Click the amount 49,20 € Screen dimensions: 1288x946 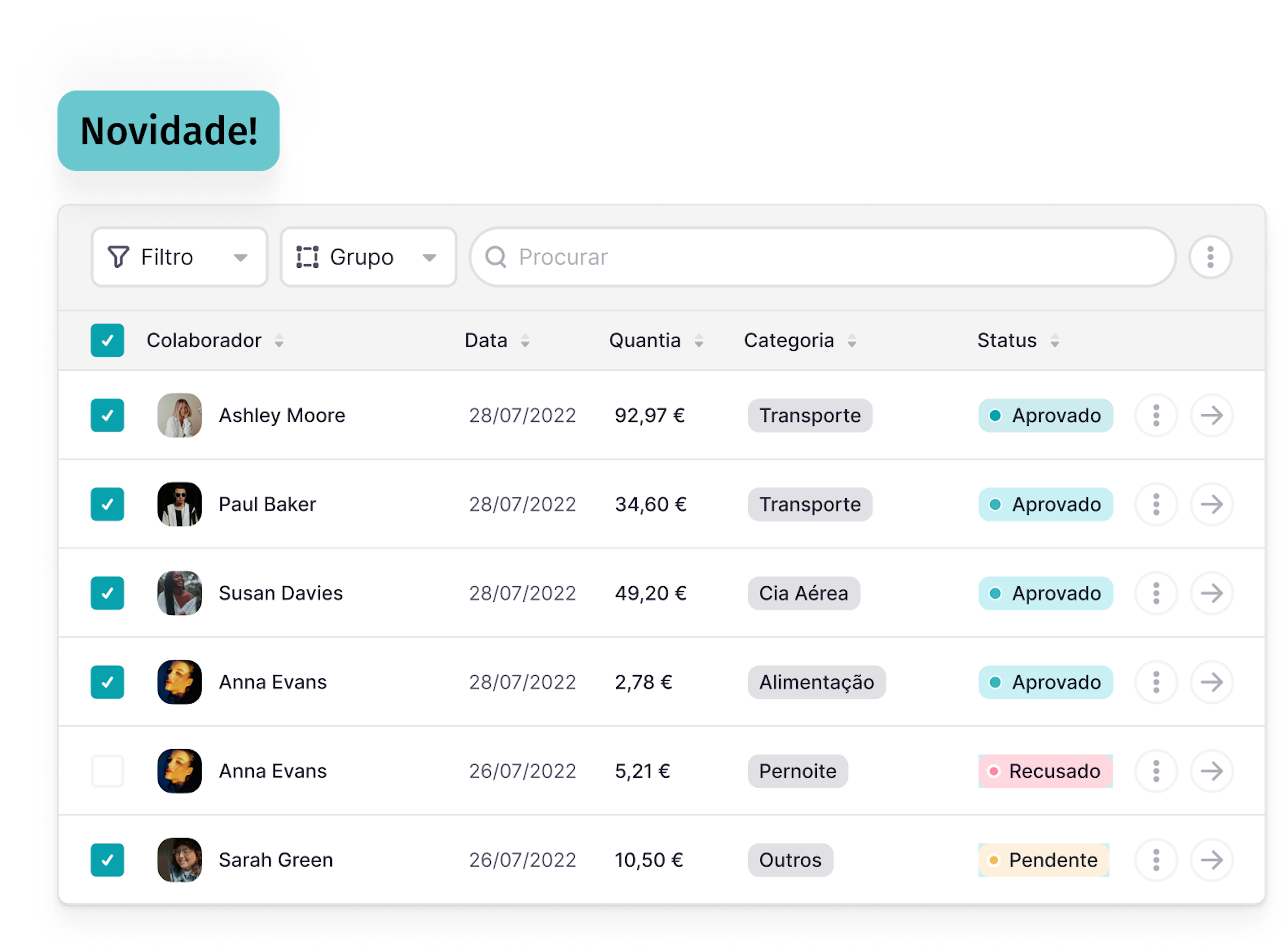(650, 593)
